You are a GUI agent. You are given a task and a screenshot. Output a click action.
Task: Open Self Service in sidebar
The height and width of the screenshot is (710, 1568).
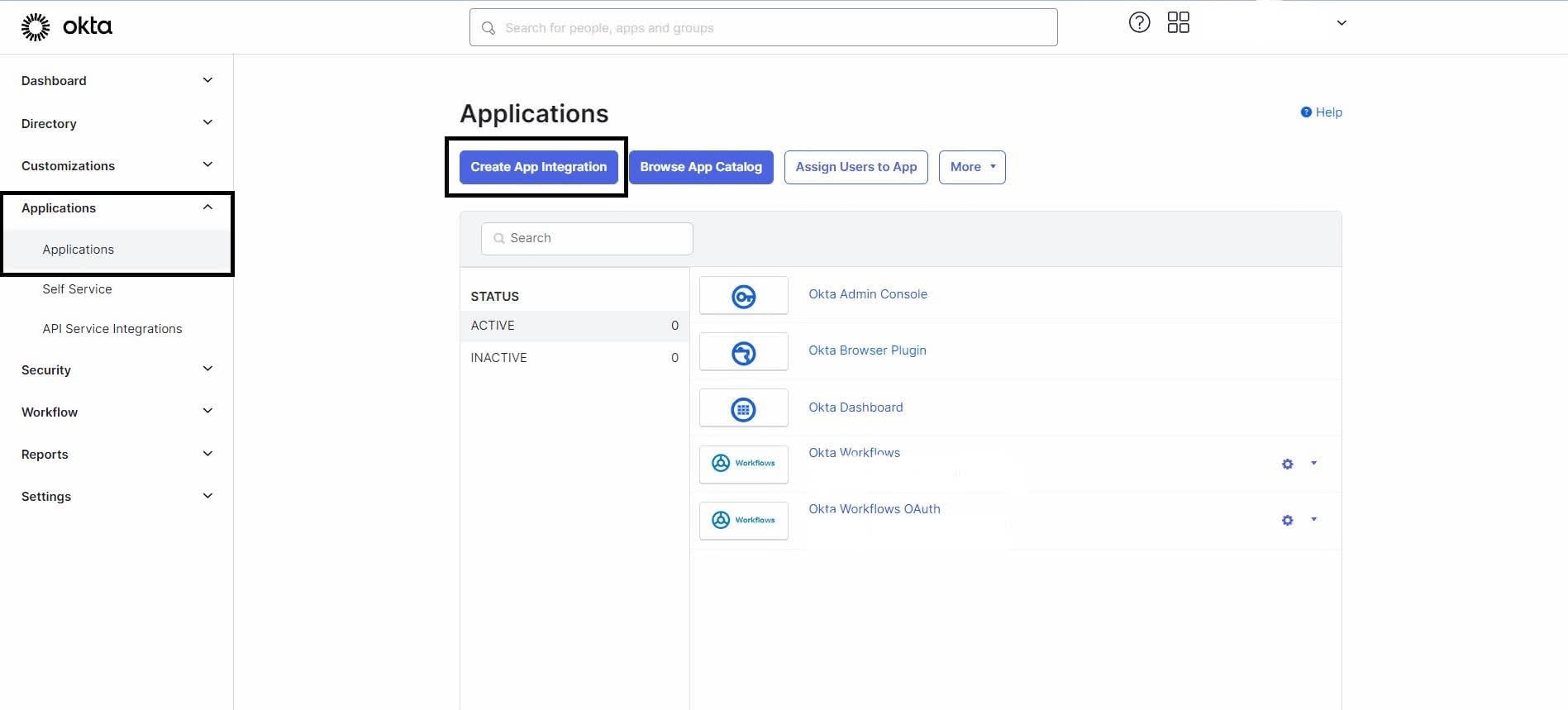(77, 289)
